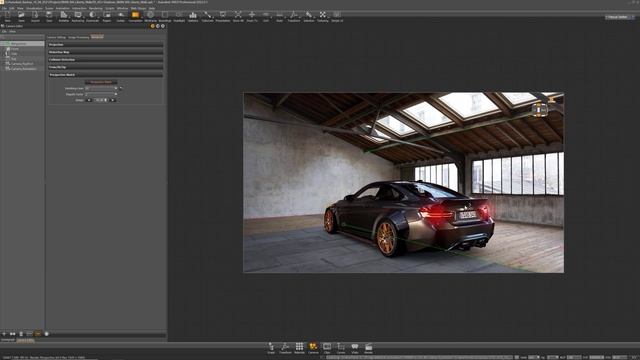Open the Animation menu
640x360 pixels.
(62, 8)
